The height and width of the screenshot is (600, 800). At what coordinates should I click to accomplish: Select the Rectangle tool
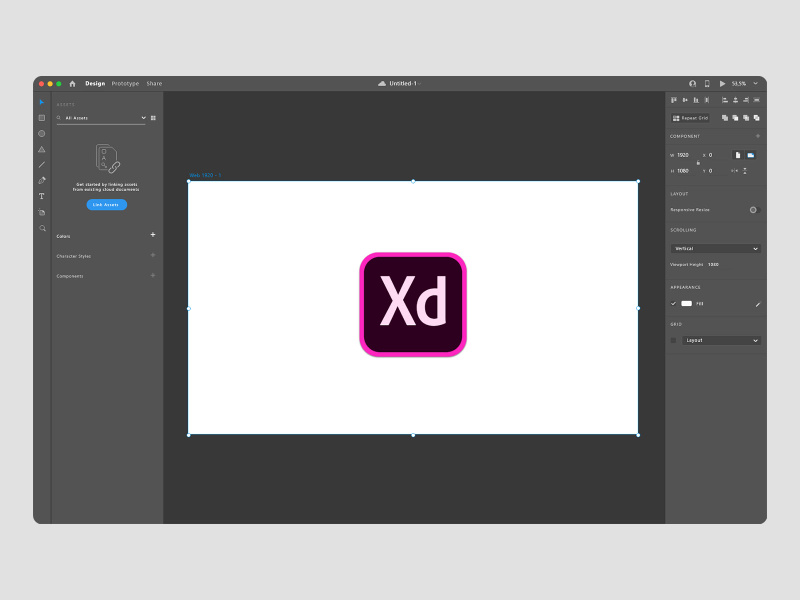(x=42, y=117)
